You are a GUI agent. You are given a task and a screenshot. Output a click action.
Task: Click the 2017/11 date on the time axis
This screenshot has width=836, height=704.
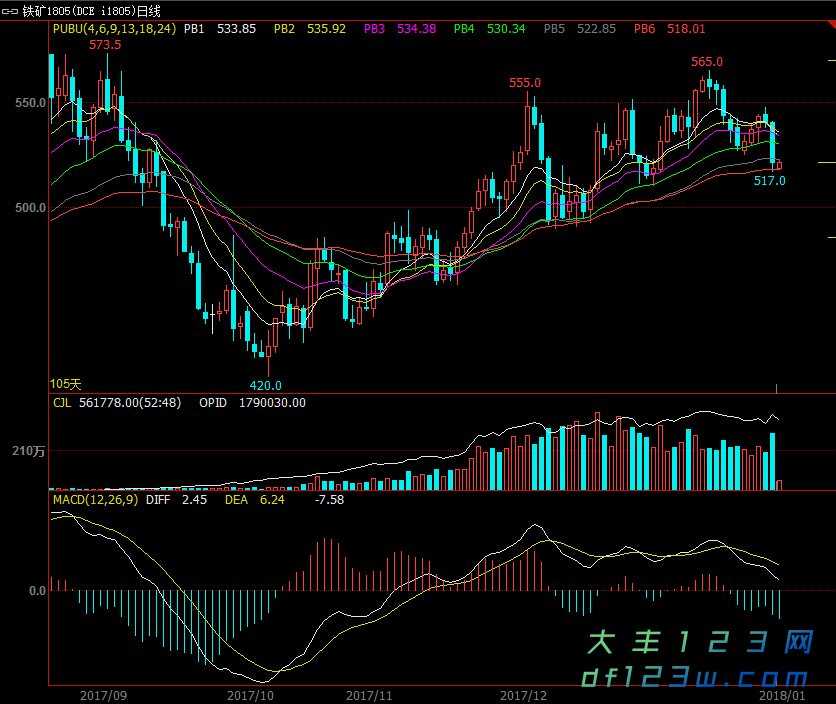coord(370,694)
